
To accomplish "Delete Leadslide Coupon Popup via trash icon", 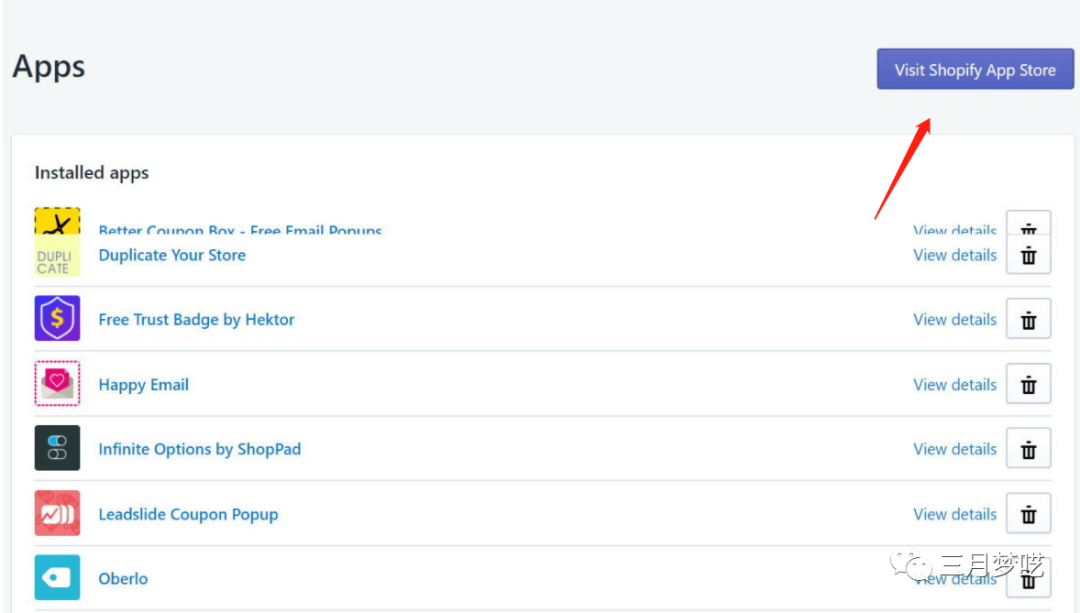I will click(x=1028, y=515).
